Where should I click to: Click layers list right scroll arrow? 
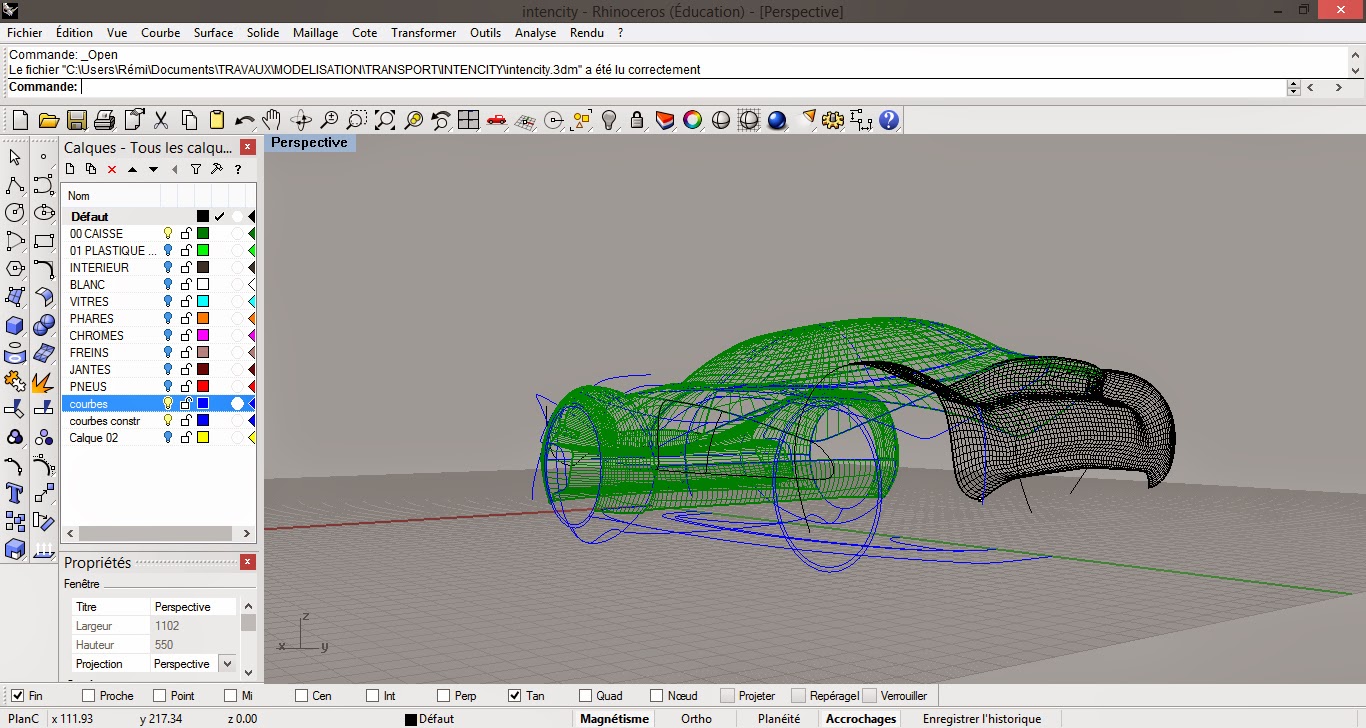[248, 534]
